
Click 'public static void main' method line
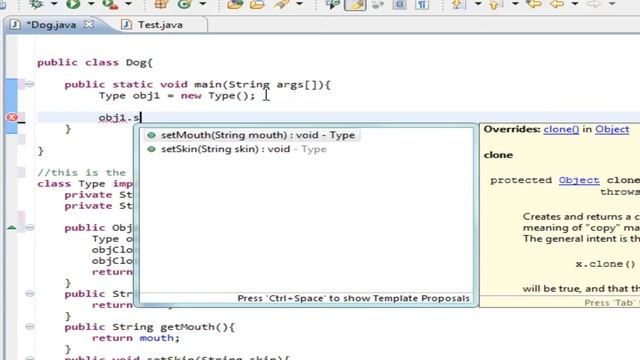(x=197, y=84)
